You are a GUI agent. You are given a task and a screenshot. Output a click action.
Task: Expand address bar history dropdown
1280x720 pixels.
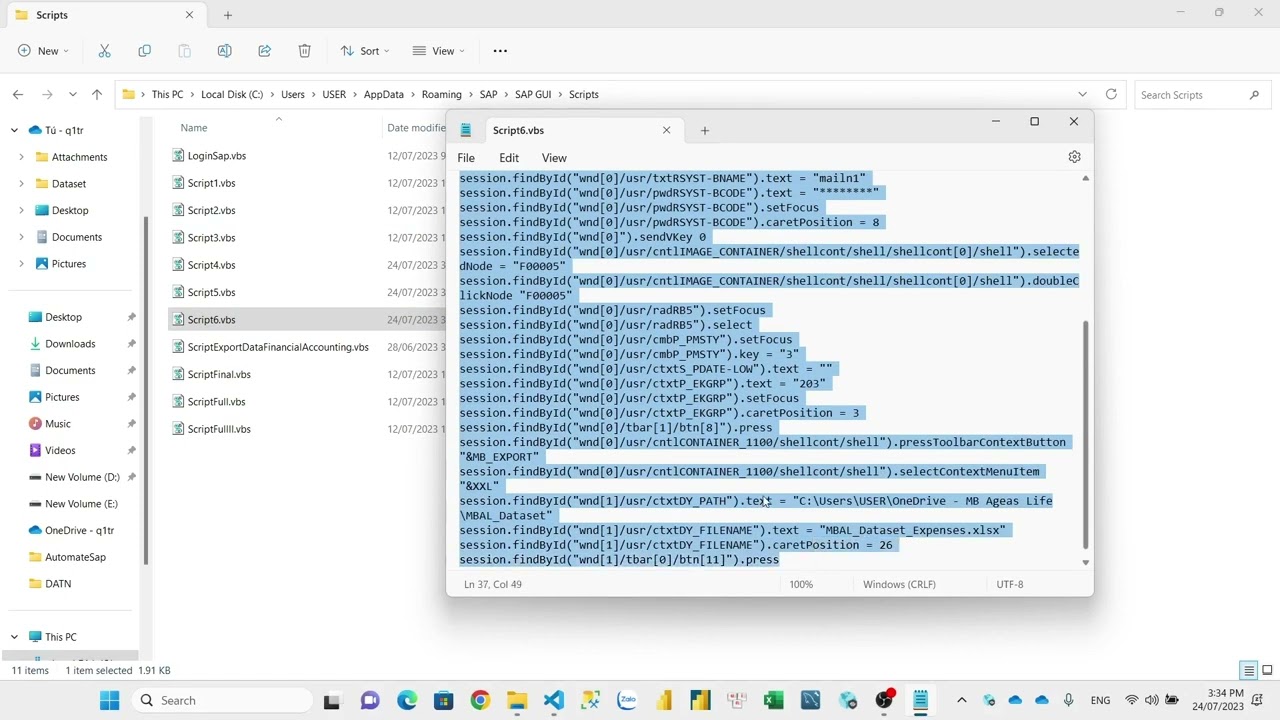pos(1082,94)
